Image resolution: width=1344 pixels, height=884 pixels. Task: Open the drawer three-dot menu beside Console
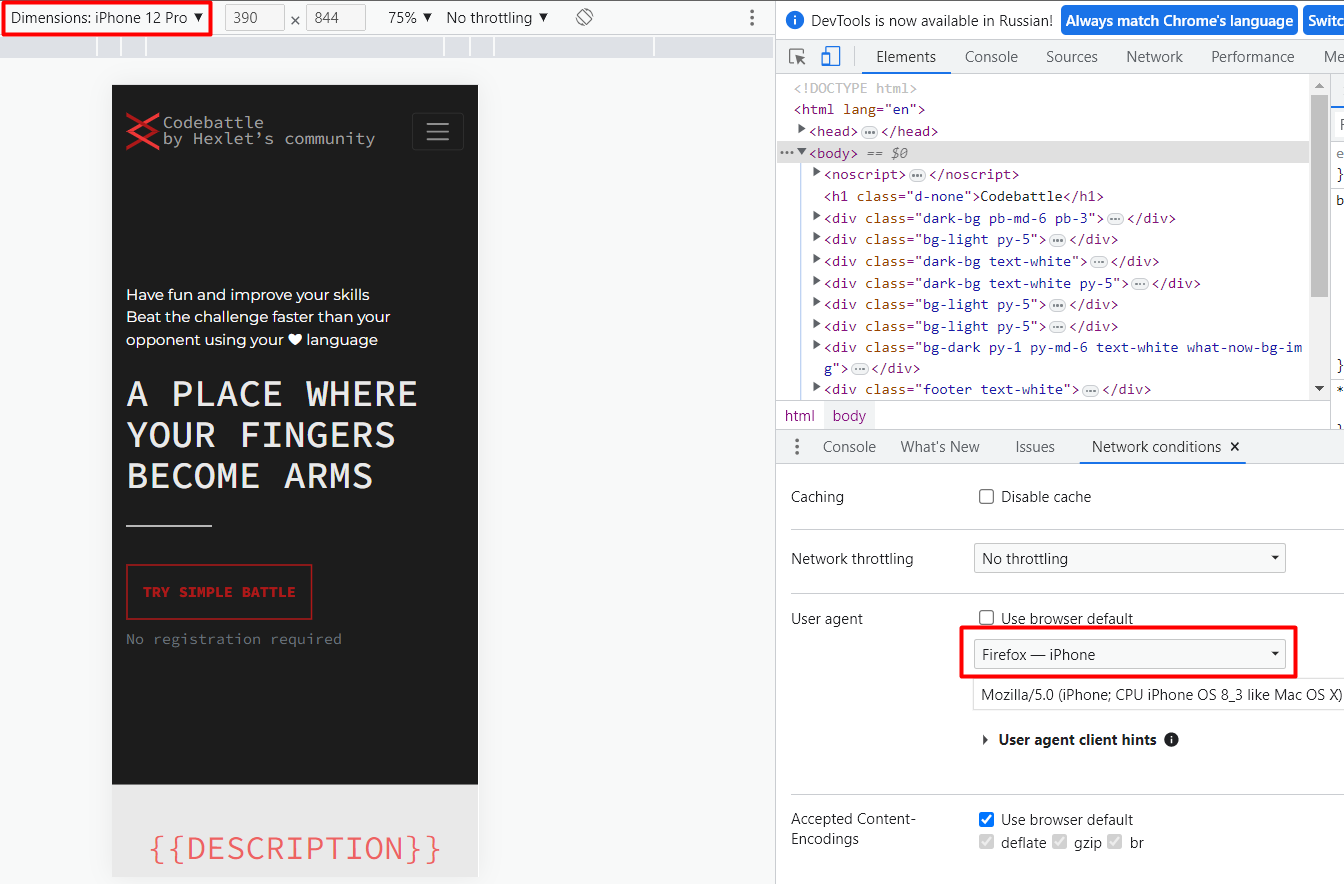tap(797, 447)
